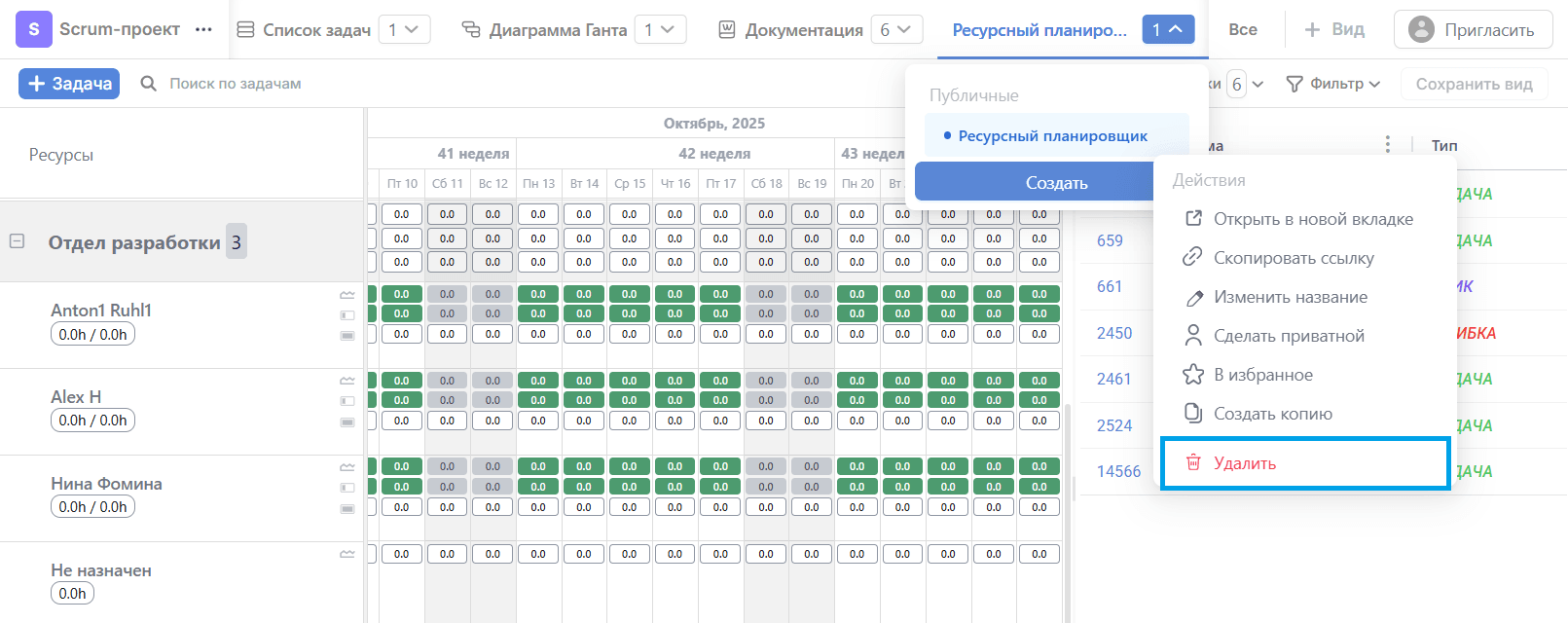Focus the Поиск по задачам search field
Screen dimensions: 1568x623
[236, 84]
